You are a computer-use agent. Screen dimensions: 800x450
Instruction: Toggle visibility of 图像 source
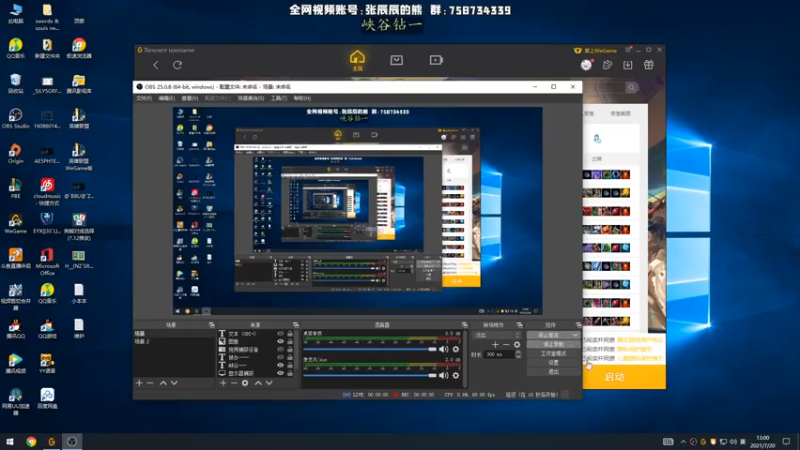[x=280, y=341]
